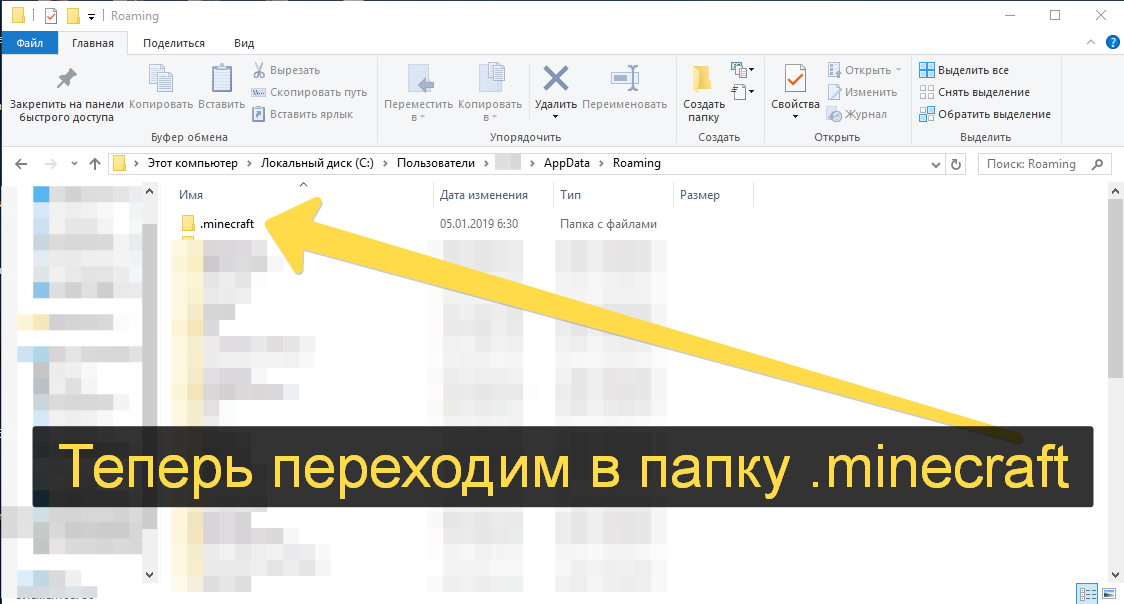
Task: Click the Delete red X icon
Action: (555, 79)
